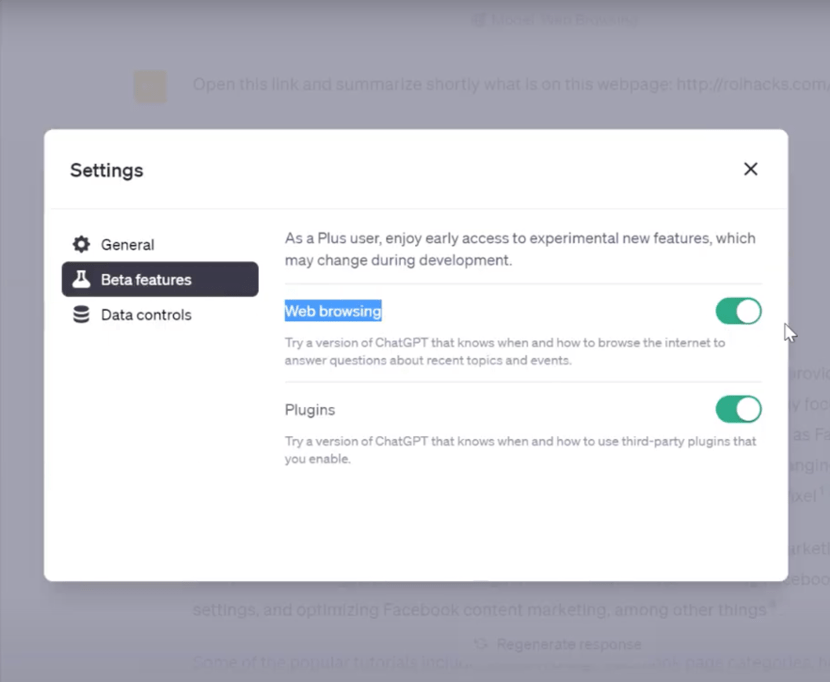Open the General settings tab

pyautogui.click(x=160, y=244)
